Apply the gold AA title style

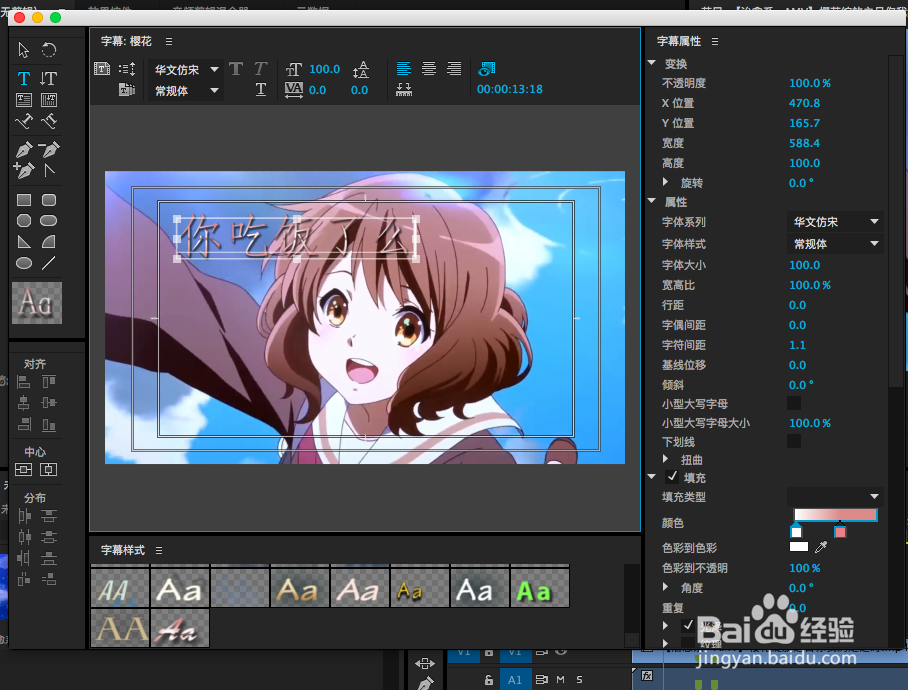[x=120, y=627]
